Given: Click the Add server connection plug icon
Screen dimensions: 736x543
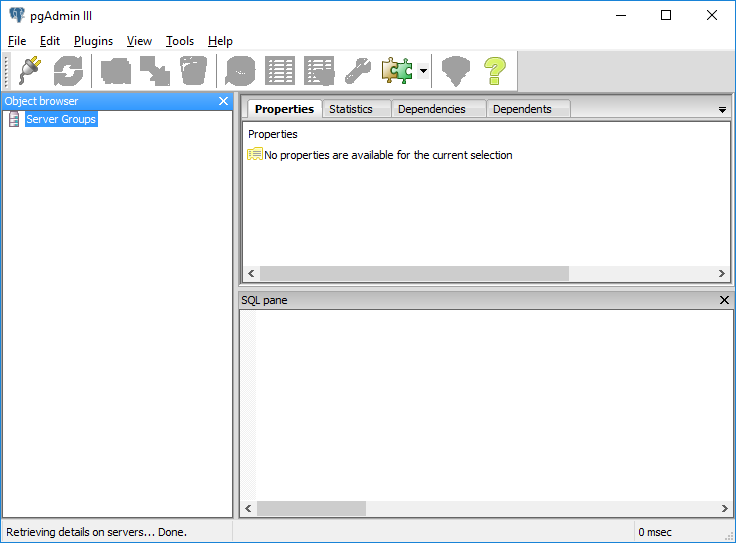Looking at the screenshot, I should click(x=30, y=71).
